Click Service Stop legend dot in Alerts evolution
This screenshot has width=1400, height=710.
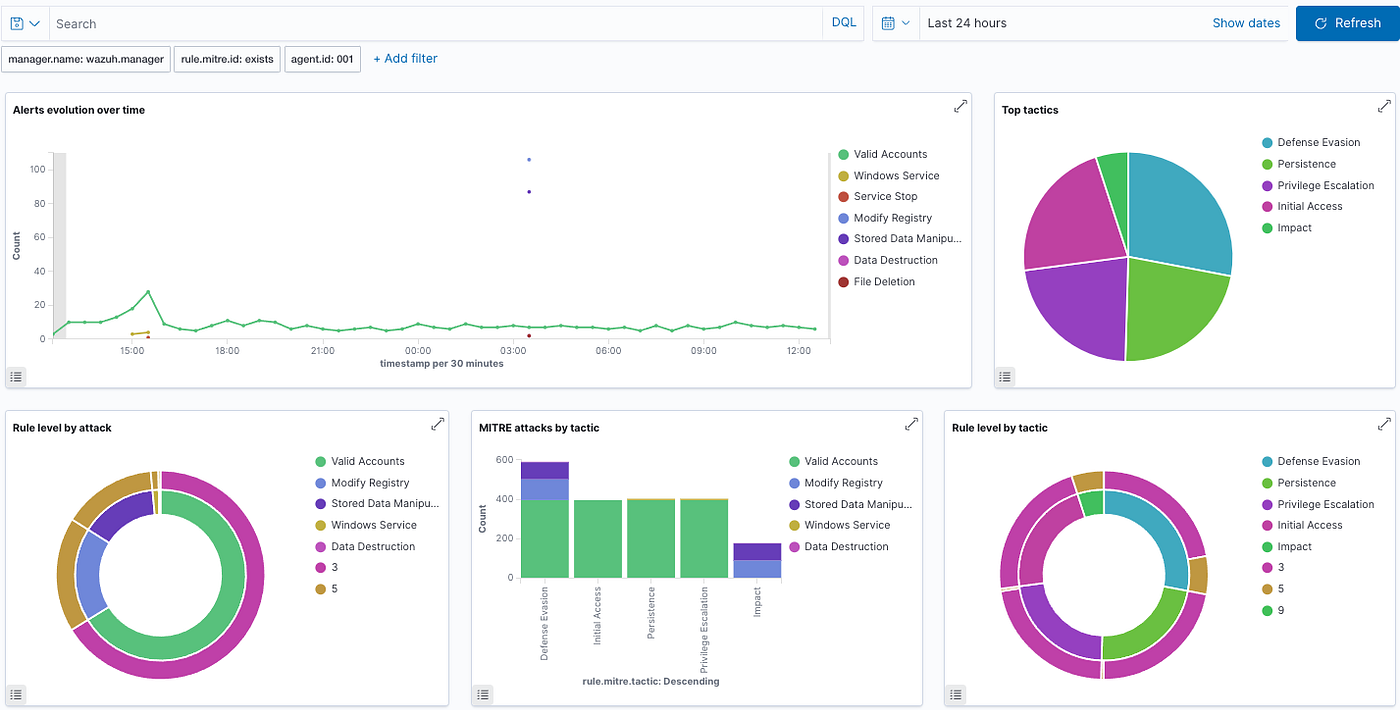843,197
